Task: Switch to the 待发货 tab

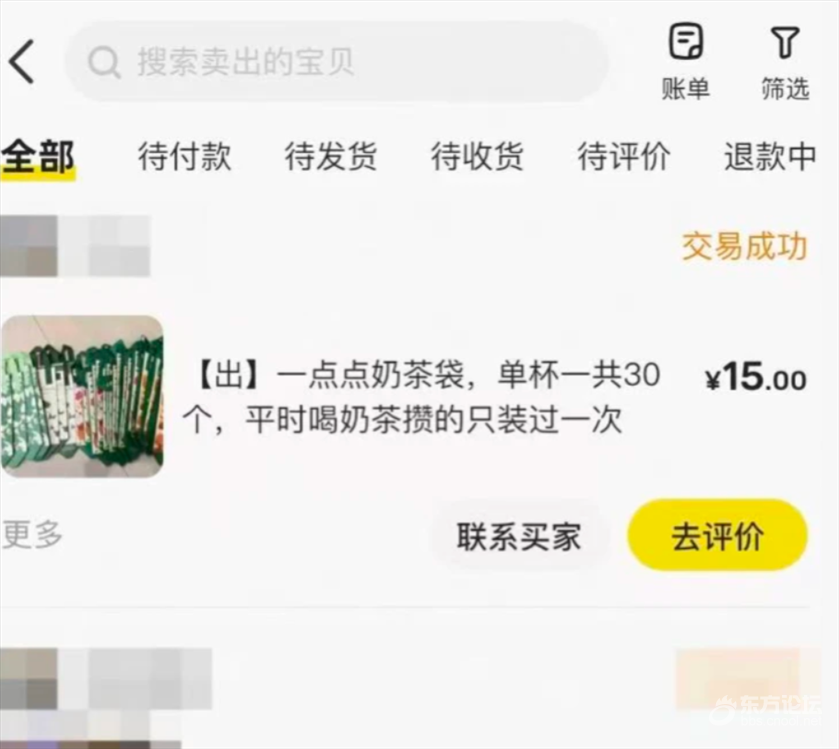Action: click(x=331, y=157)
